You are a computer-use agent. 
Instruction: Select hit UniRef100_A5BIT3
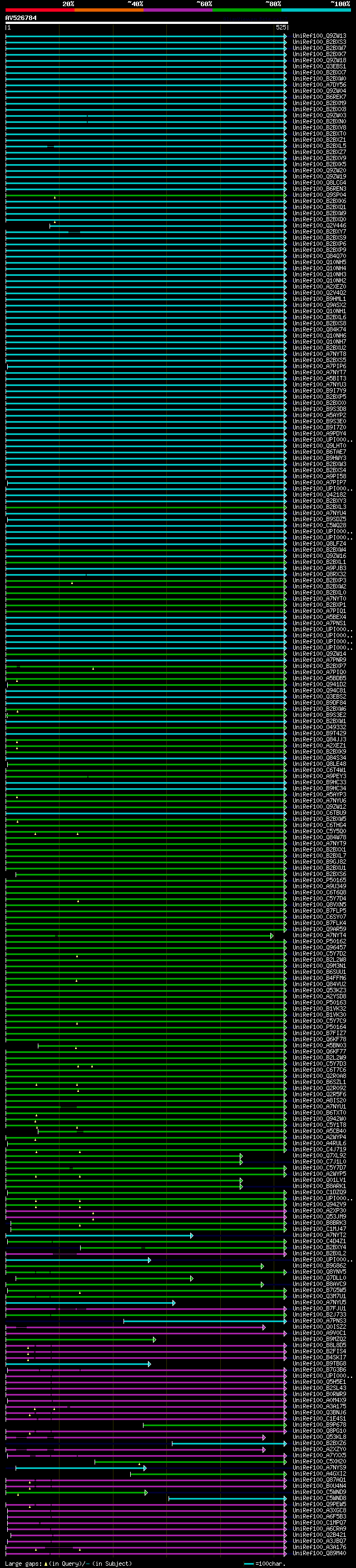(319, 379)
